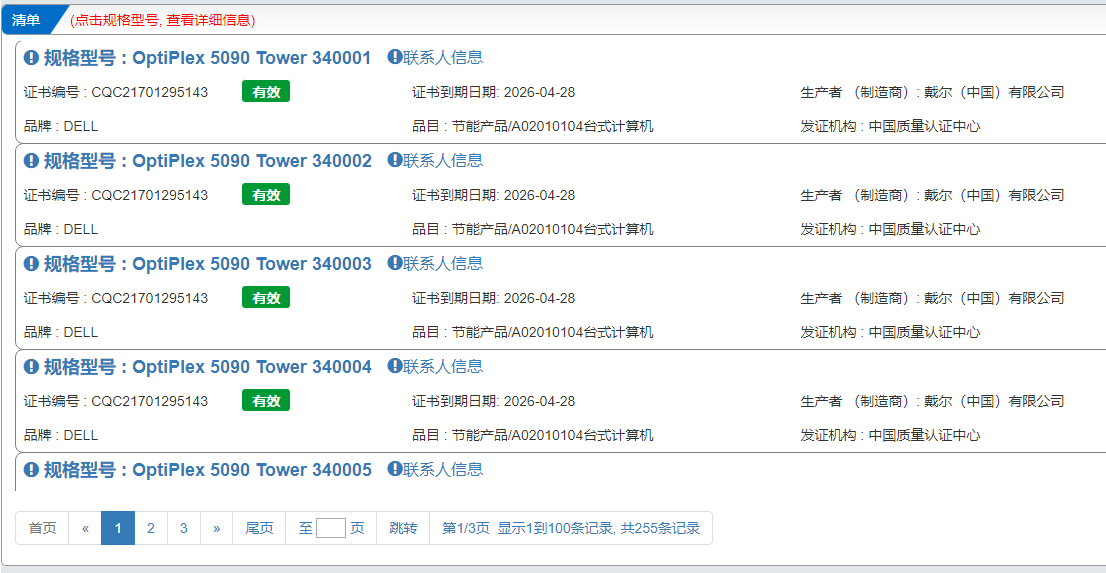
Task: View 联系人信息 for model 340001
Action: pyautogui.click(x=443, y=58)
